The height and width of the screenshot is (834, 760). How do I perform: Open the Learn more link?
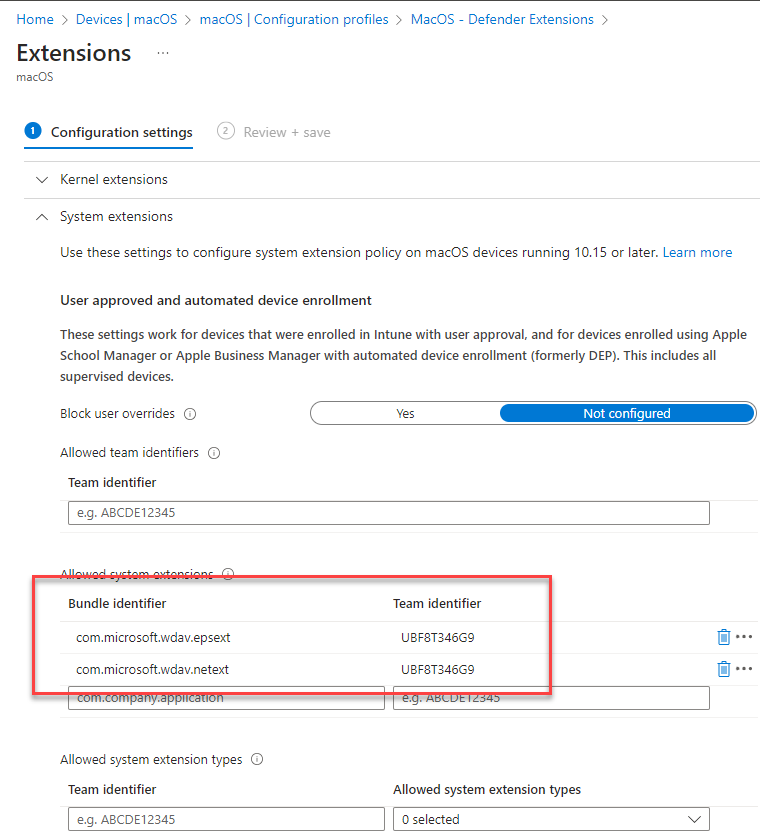[x=697, y=252]
